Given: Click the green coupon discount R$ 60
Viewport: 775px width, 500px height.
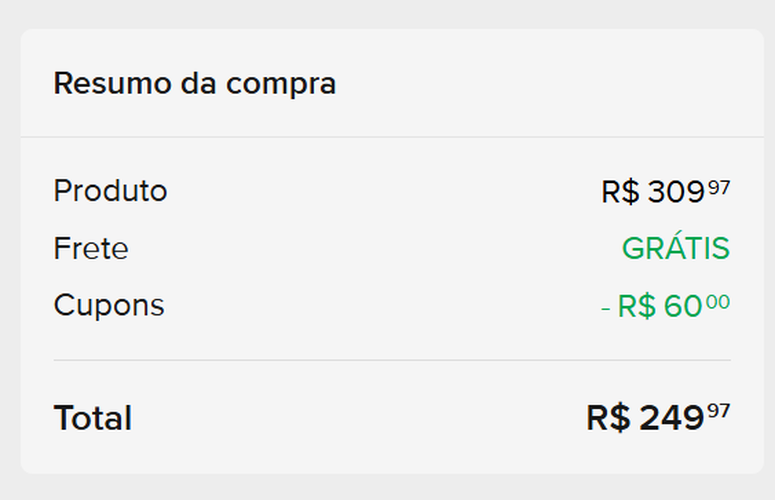Looking at the screenshot, I should pos(660,307).
